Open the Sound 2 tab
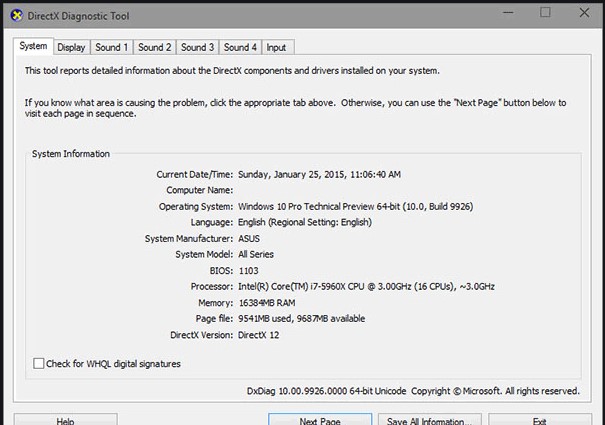 155,47
